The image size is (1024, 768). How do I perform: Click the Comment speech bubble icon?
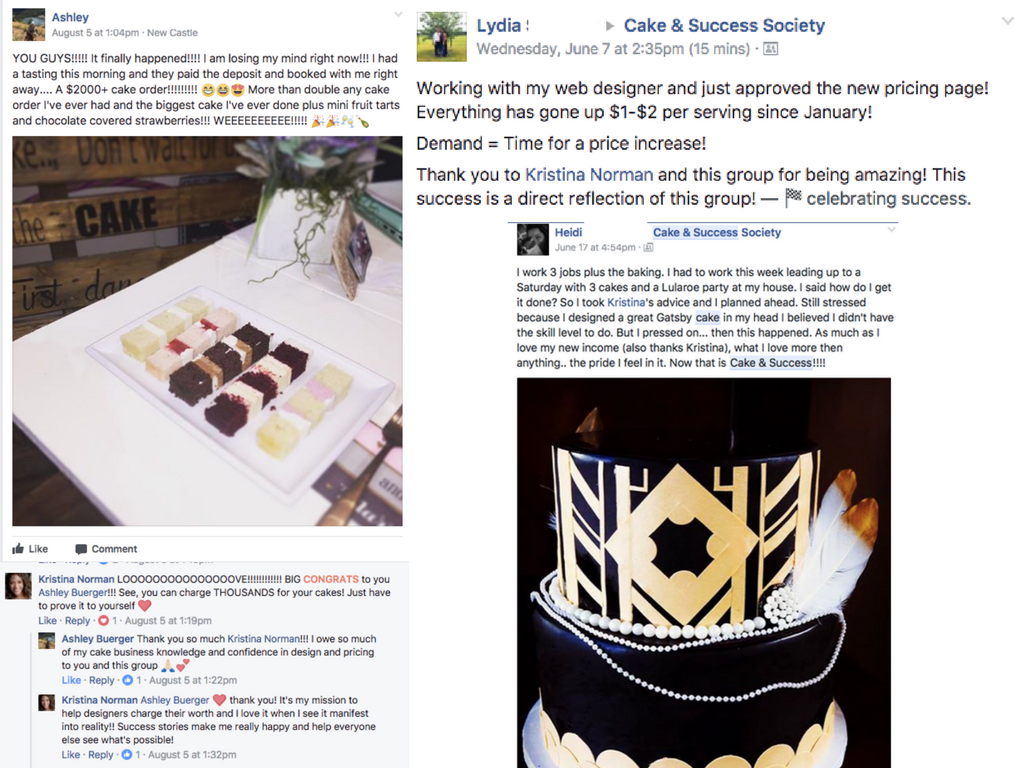click(x=81, y=549)
